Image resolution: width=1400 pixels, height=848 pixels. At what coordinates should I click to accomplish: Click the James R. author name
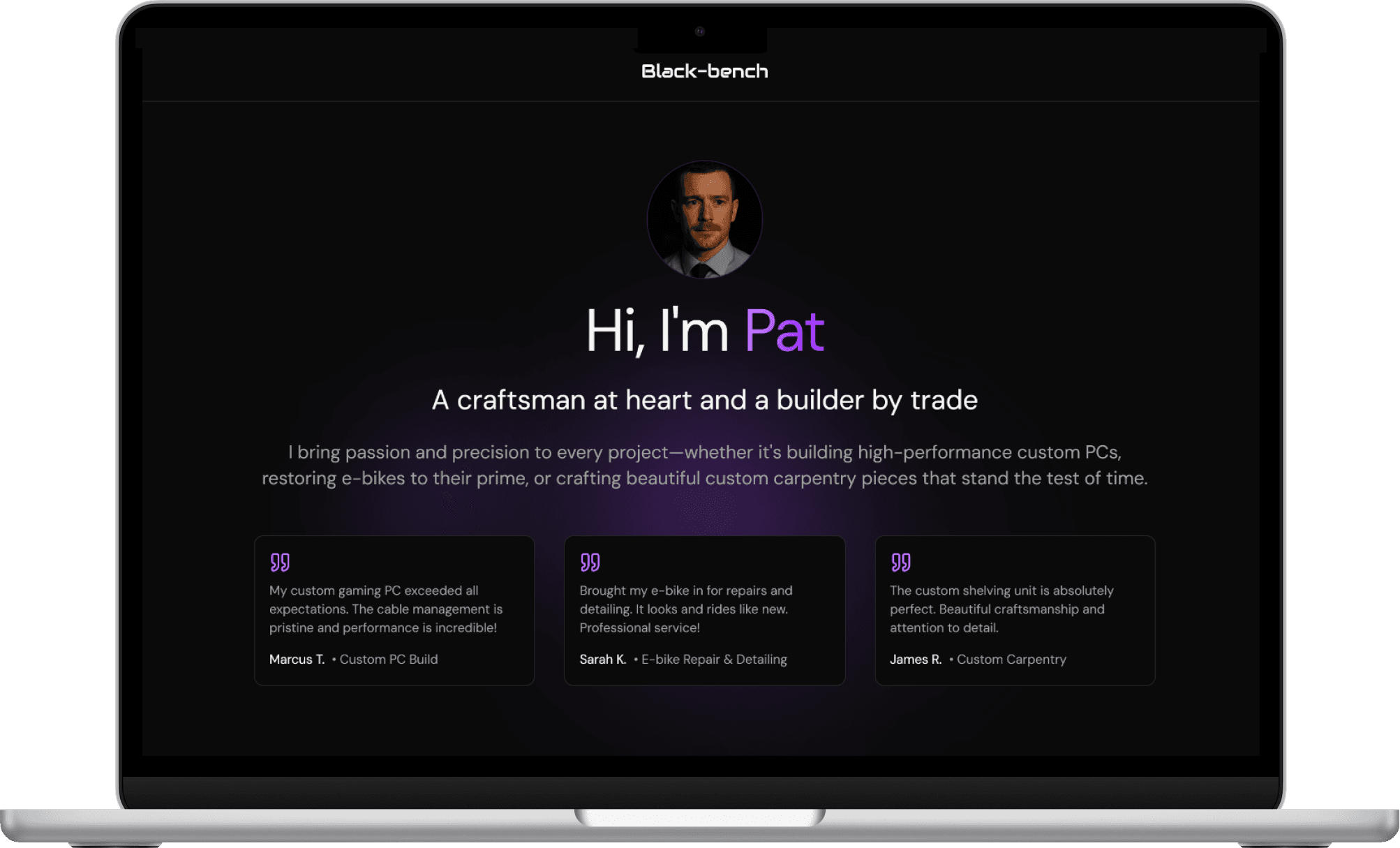915,660
